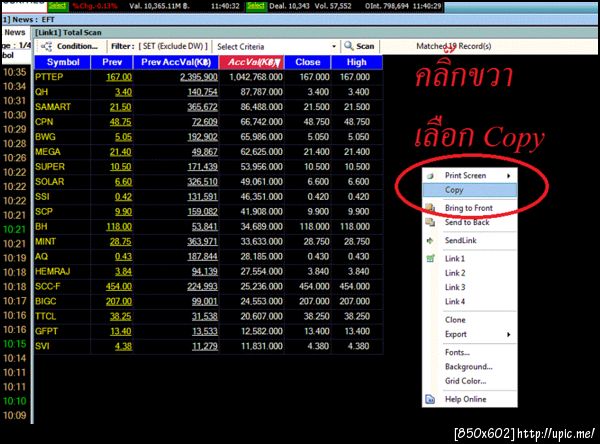
Task: Click CPN previous price 48.75
Action: coord(121,122)
